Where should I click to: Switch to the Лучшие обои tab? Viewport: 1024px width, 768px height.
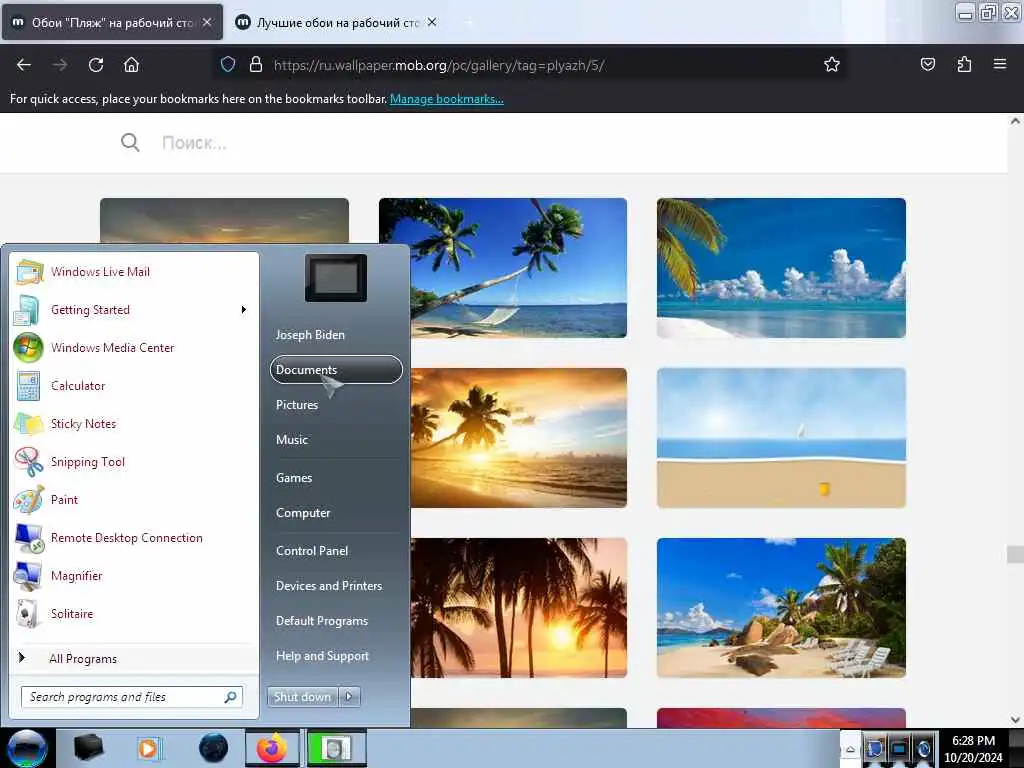coord(336,22)
